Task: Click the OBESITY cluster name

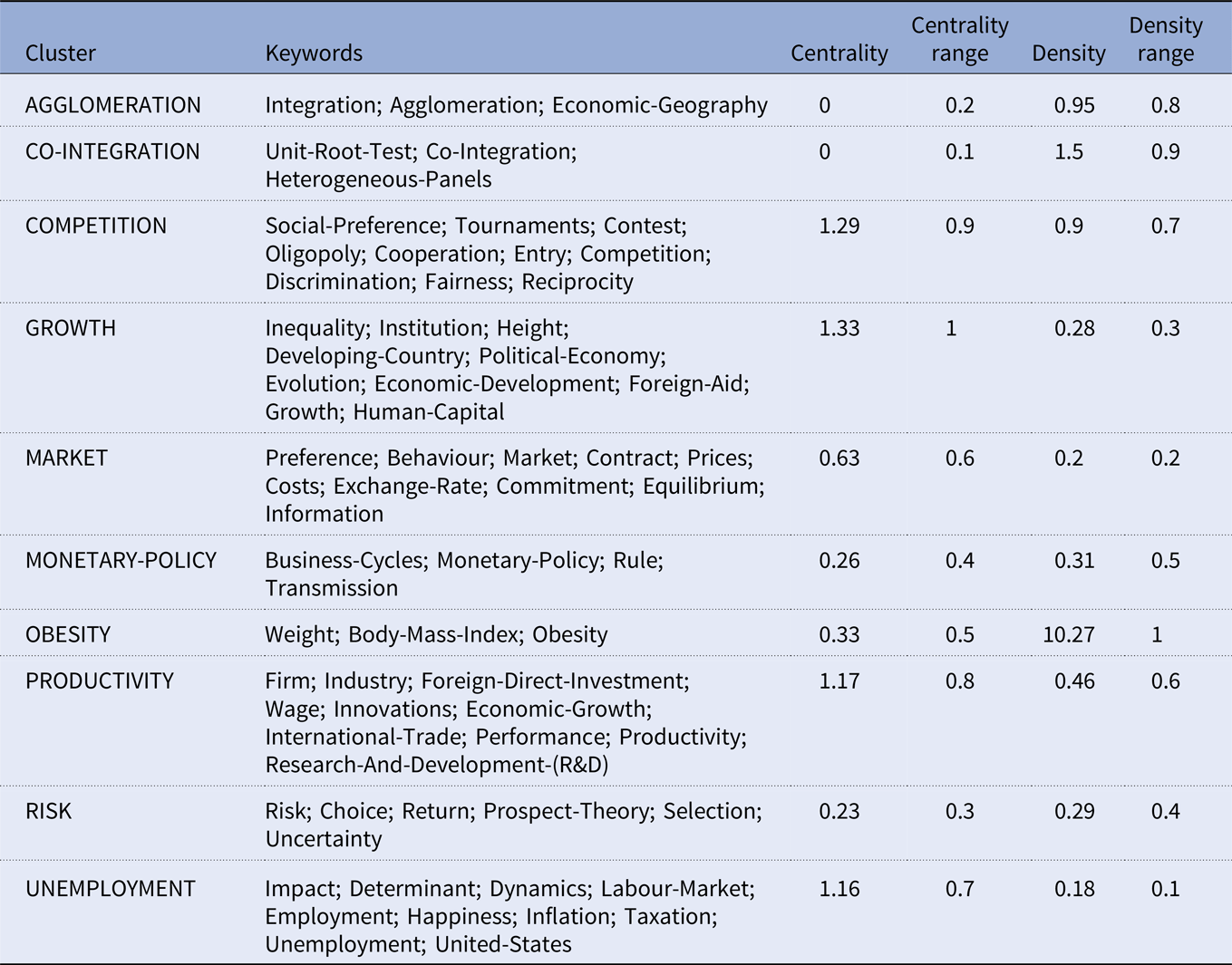Action: tap(68, 634)
